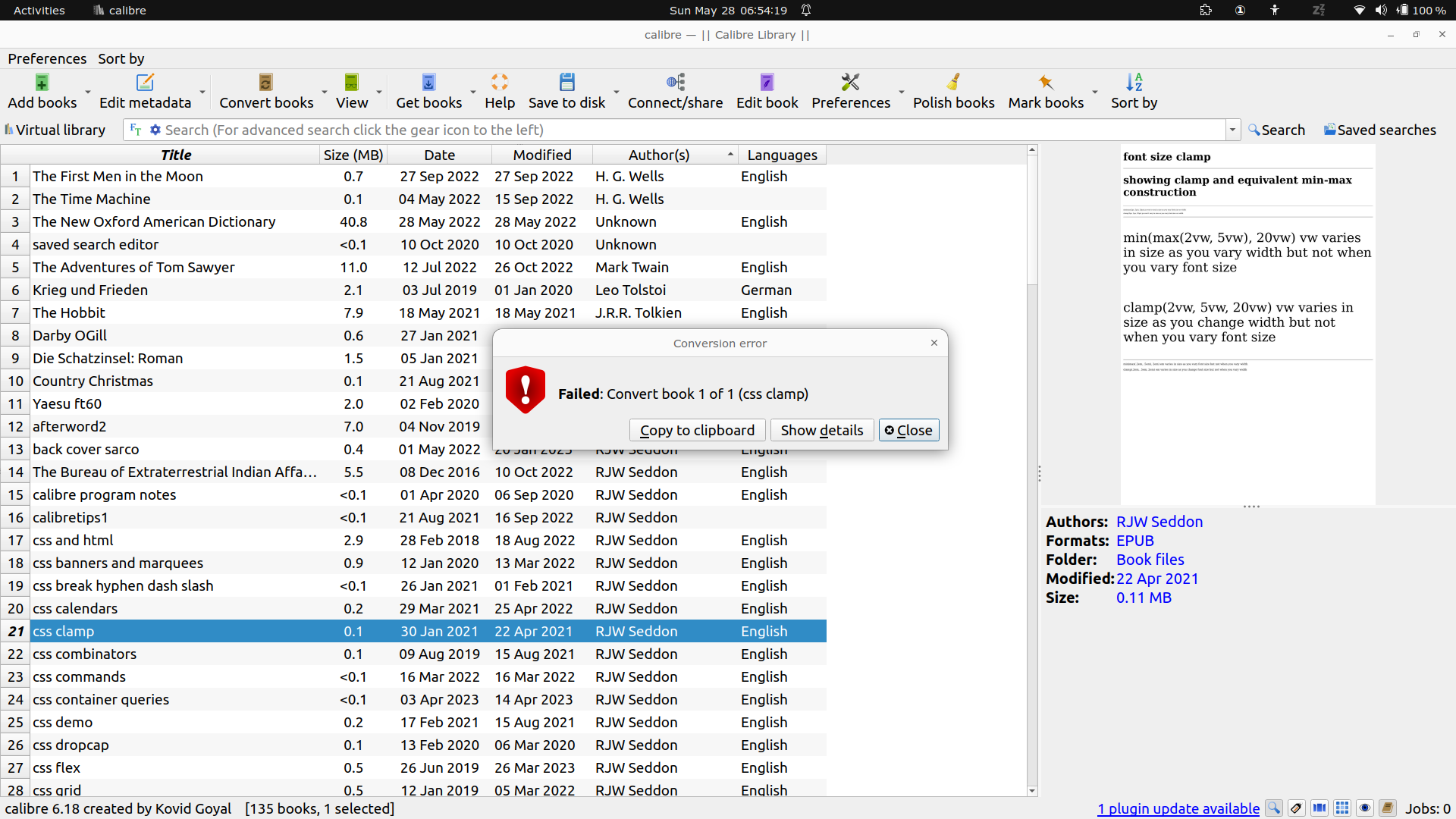Click the Show details button
This screenshot has height=819, width=1456.
click(822, 430)
